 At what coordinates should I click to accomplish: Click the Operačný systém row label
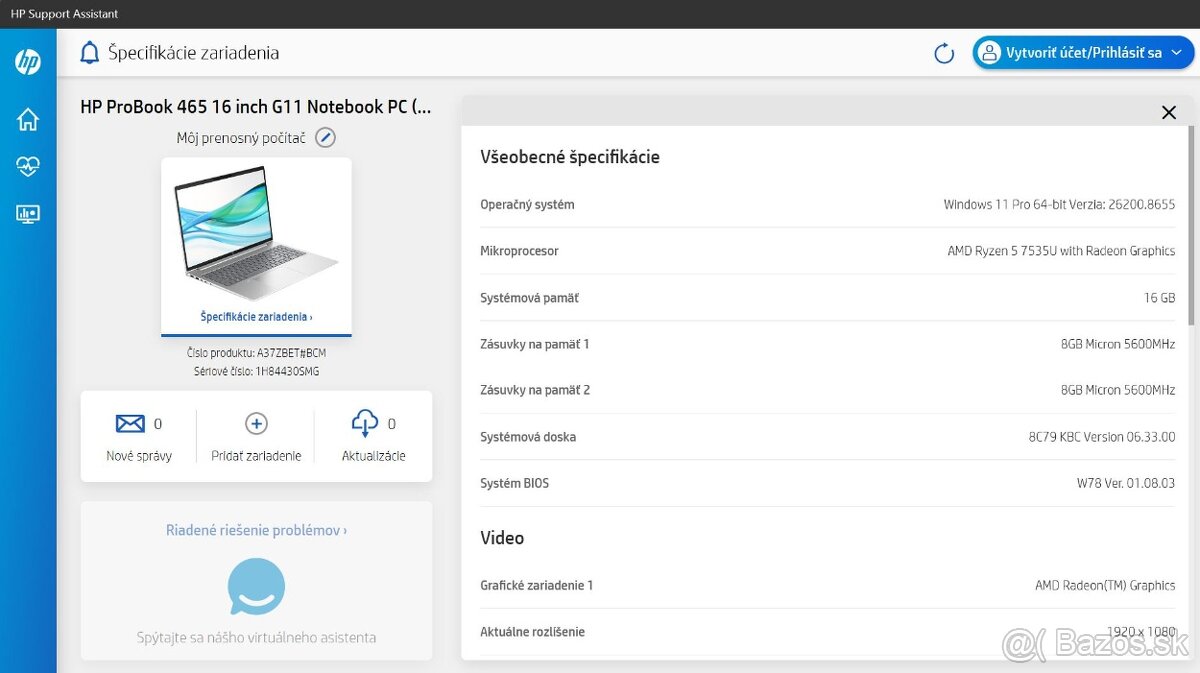[x=527, y=205]
